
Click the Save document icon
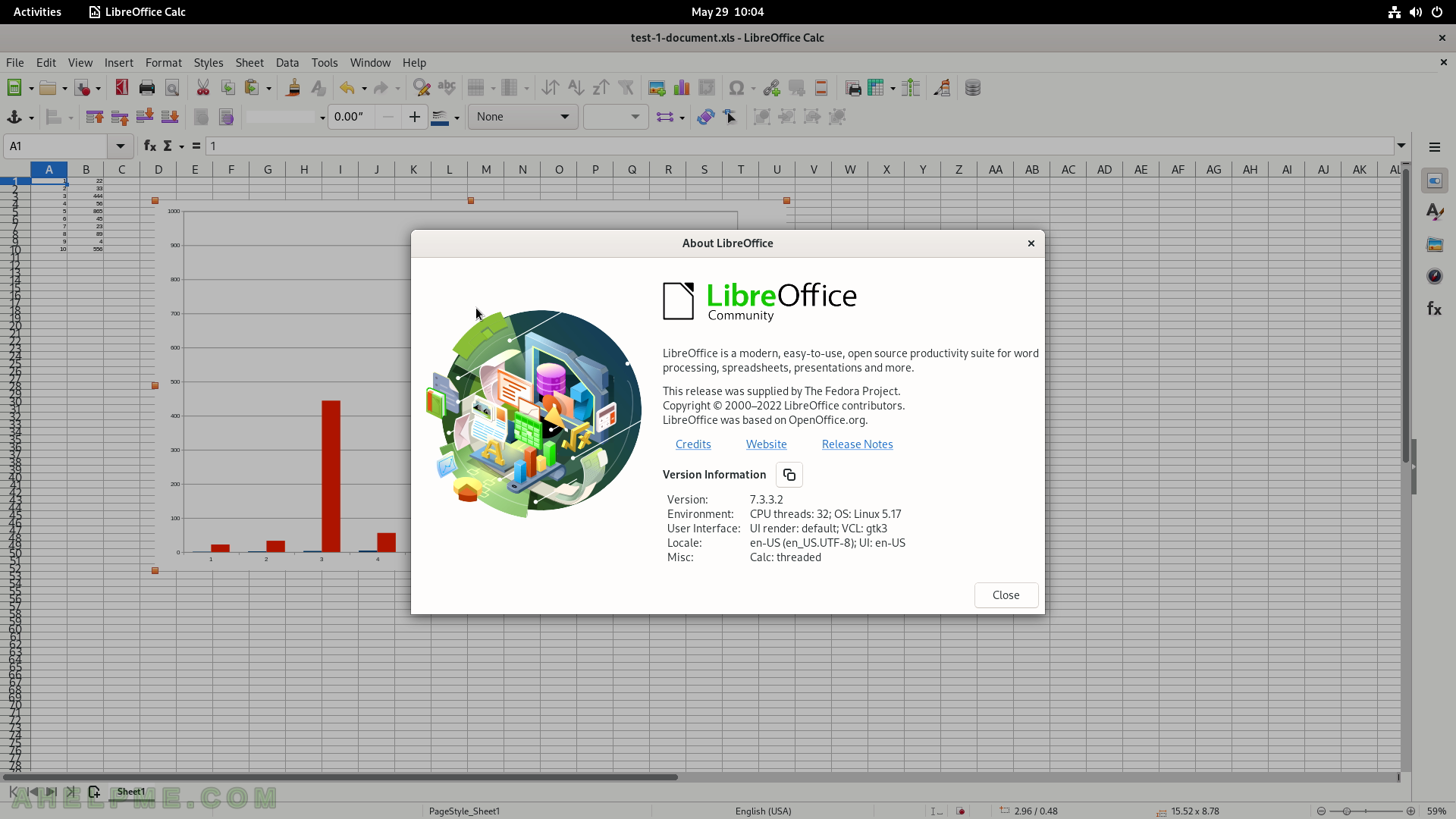83,88
